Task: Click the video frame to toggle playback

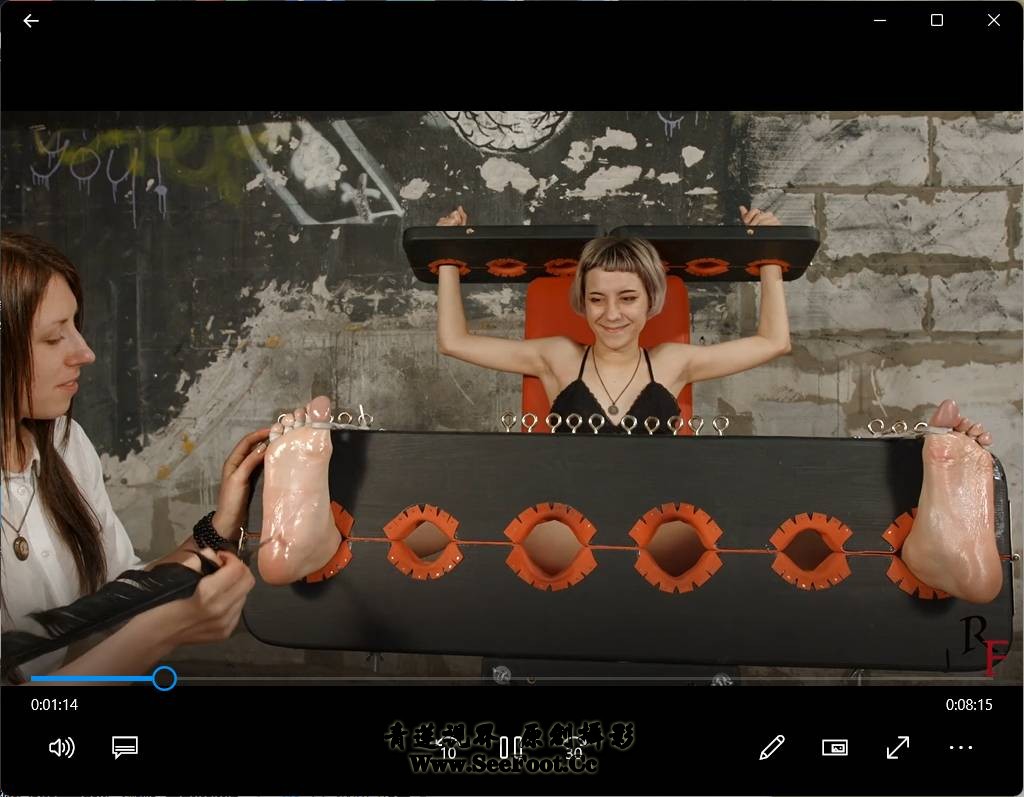Action: [512, 400]
